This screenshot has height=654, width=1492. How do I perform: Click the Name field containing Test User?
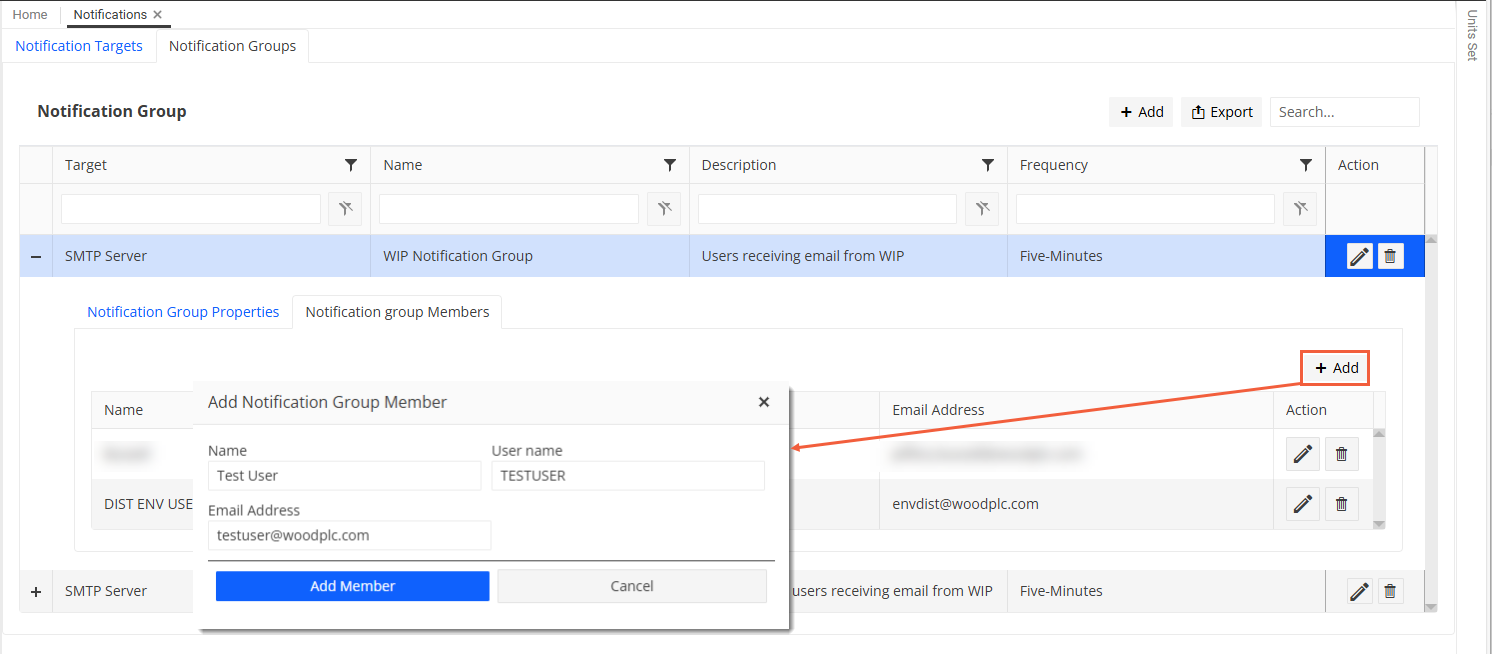tap(345, 476)
